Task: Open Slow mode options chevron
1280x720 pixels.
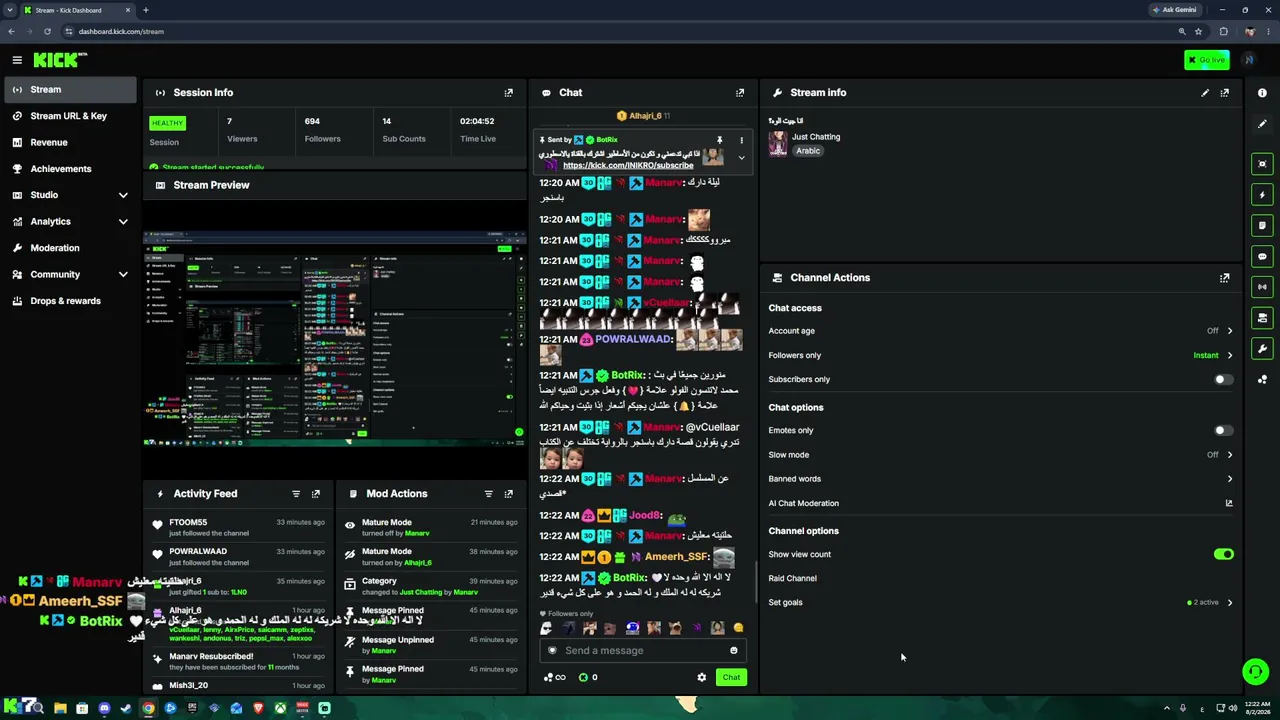Action: tap(1230, 455)
